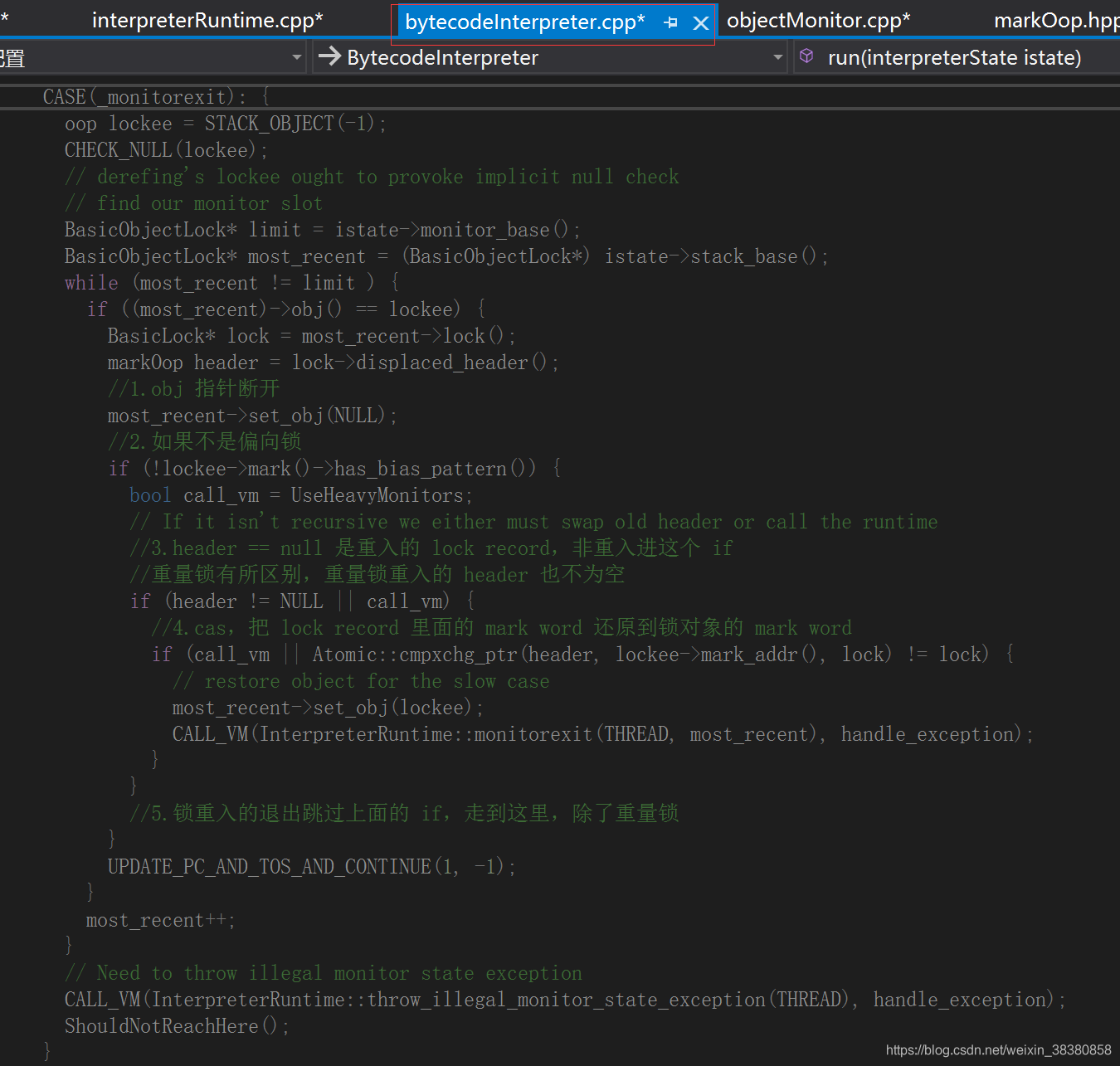
Task: Open the run(interpreterState istate) member dropdown
Action: (957, 57)
